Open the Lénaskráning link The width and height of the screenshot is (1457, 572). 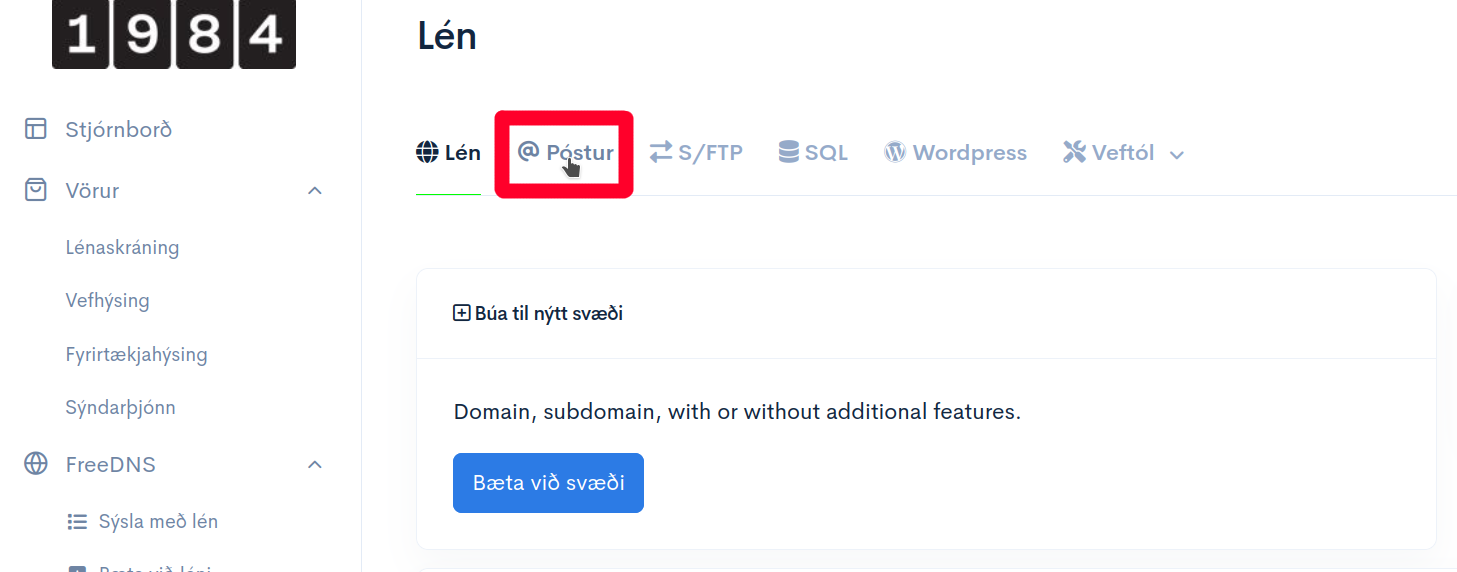tap(122, 247)
